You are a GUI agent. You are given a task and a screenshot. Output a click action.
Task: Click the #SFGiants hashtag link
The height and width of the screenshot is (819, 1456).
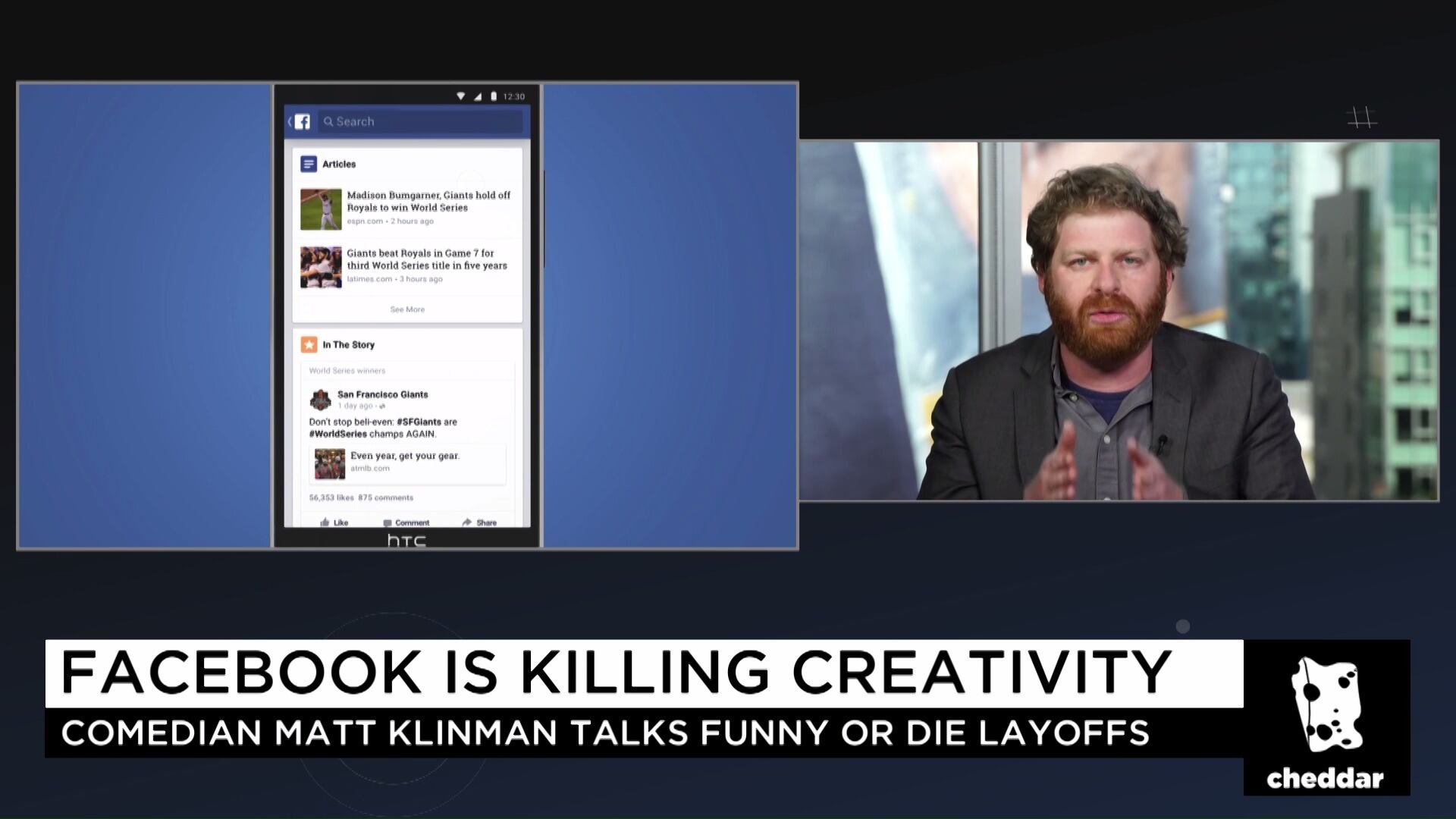[x=419, y=422]
